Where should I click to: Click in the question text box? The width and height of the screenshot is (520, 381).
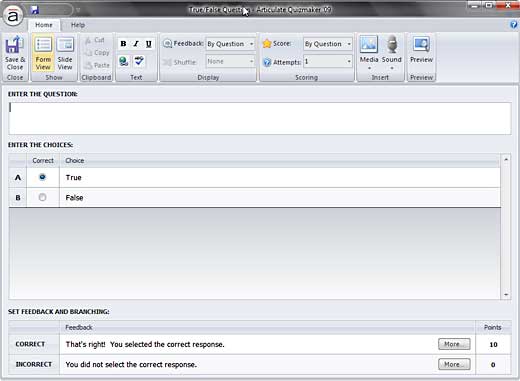[x=260, y=118]
